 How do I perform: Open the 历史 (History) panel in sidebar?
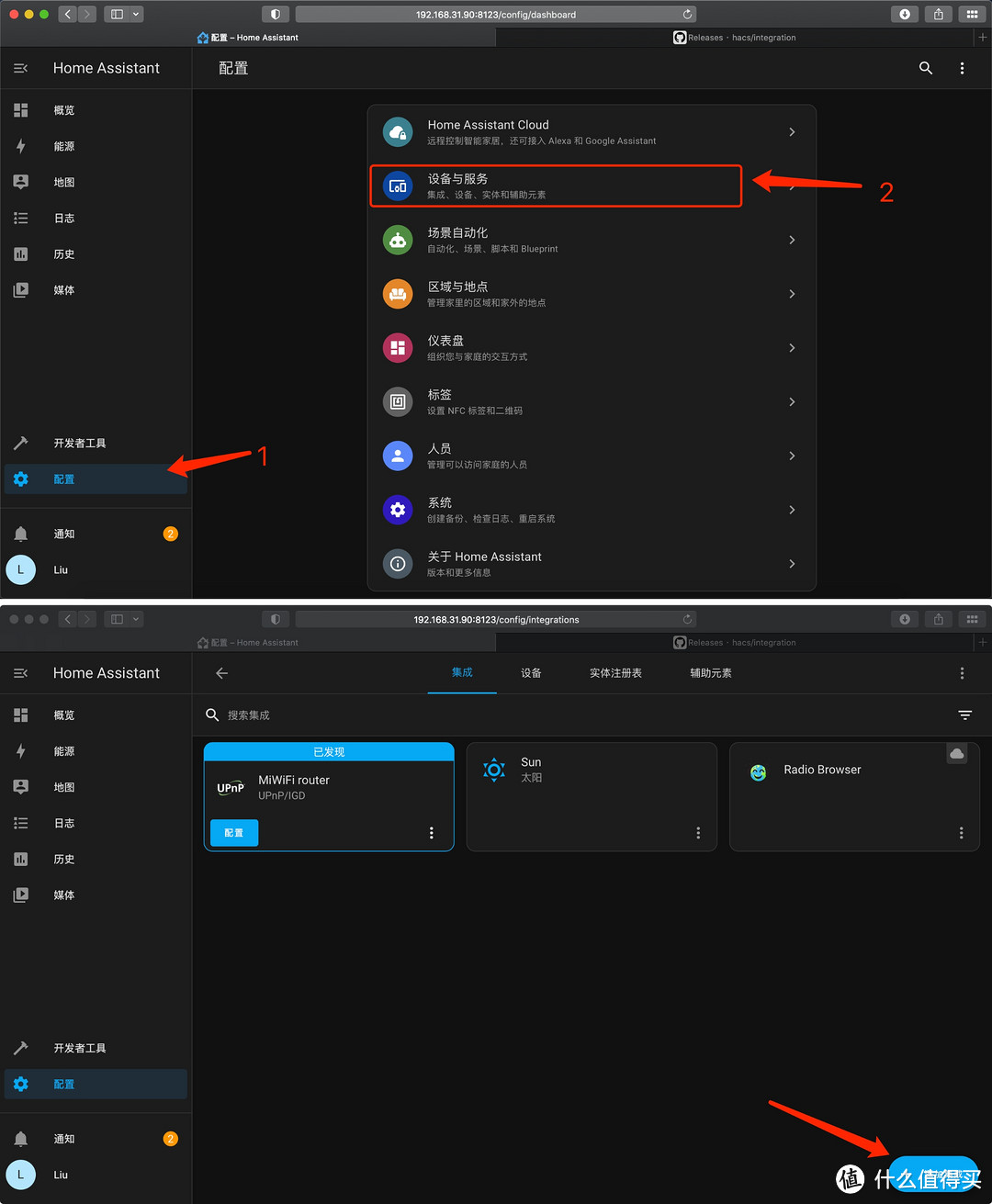tap(63, 254)
